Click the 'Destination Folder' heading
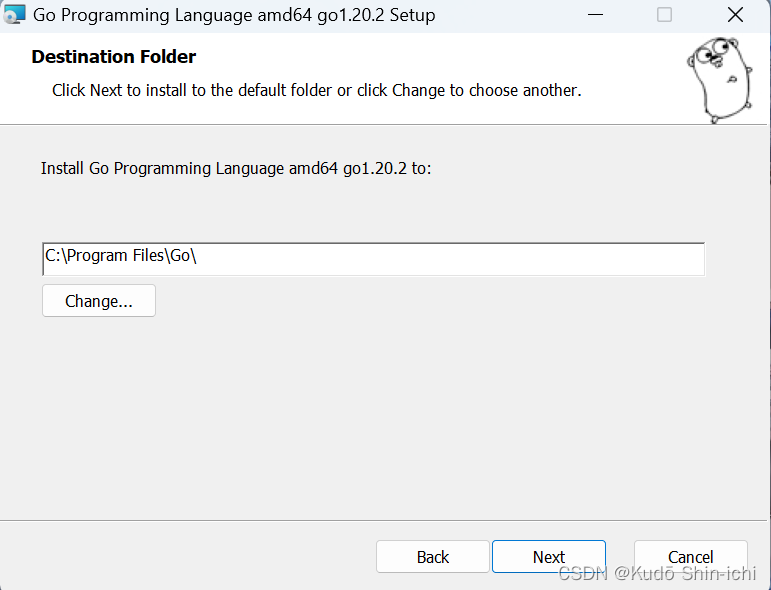The width and height of the screenshot is (771, 590). coord(114,57)
